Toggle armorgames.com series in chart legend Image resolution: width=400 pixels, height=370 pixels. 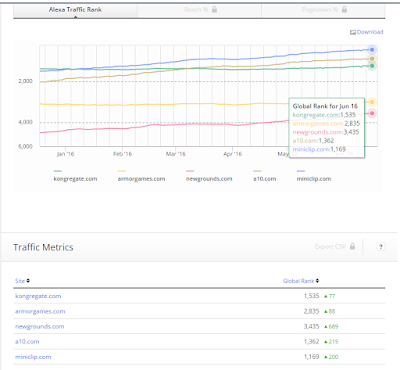(141, 176)
